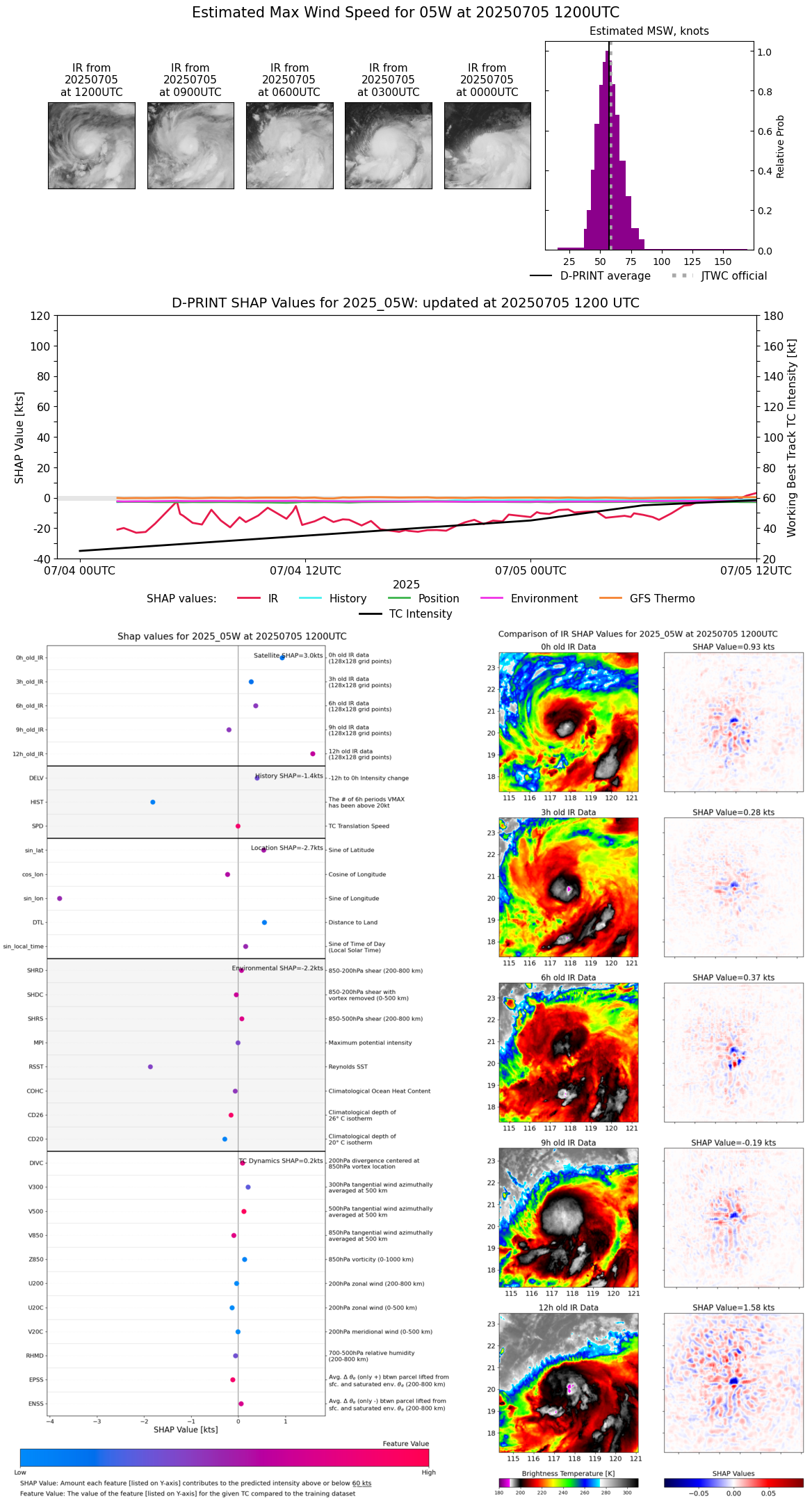Click the 12h_old_IR data point dot

(313, 754)
